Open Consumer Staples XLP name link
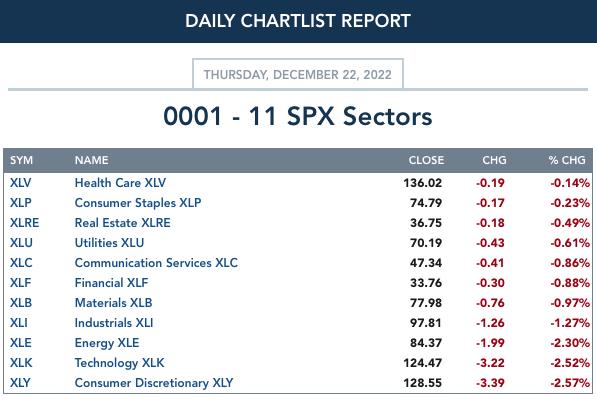This screenshot has width=597, height=399. pos(138,203)
